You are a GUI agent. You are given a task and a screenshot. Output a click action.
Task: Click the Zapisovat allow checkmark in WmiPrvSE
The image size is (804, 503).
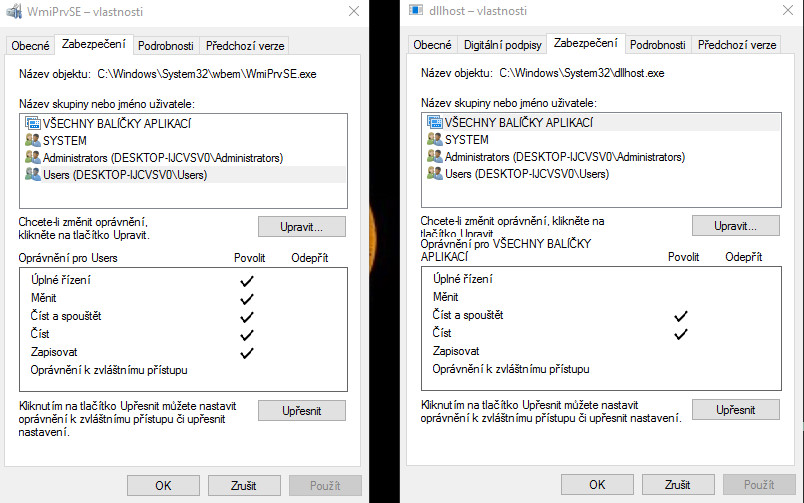click(x=247, y=352)
